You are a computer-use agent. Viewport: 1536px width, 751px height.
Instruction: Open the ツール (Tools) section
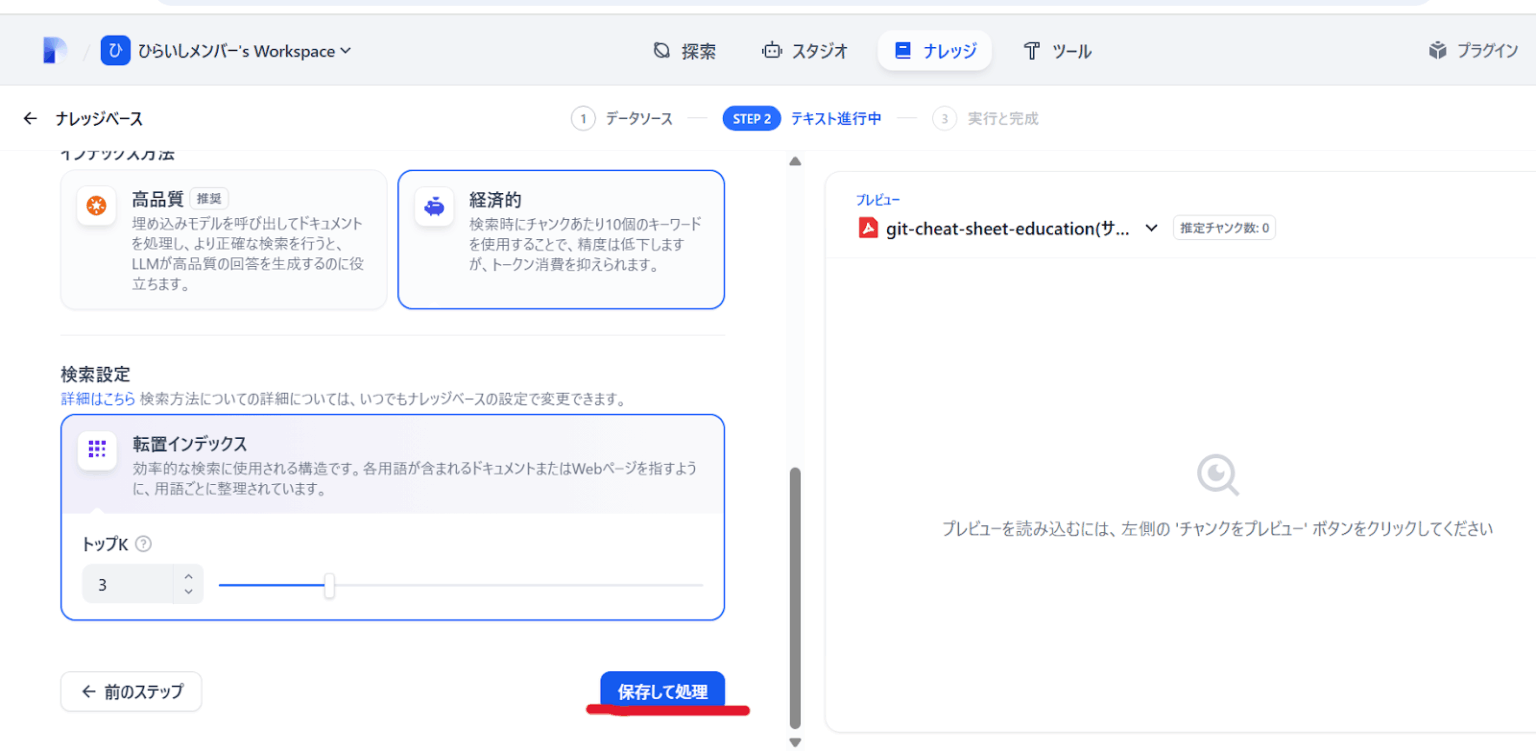tap(1057, 50)
